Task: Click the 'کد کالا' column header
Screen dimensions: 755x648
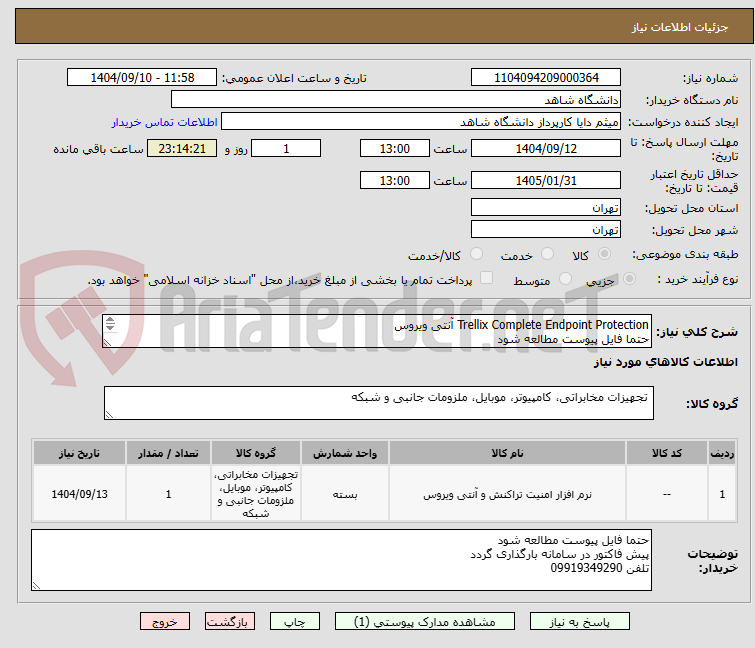Action: (666, 453)
